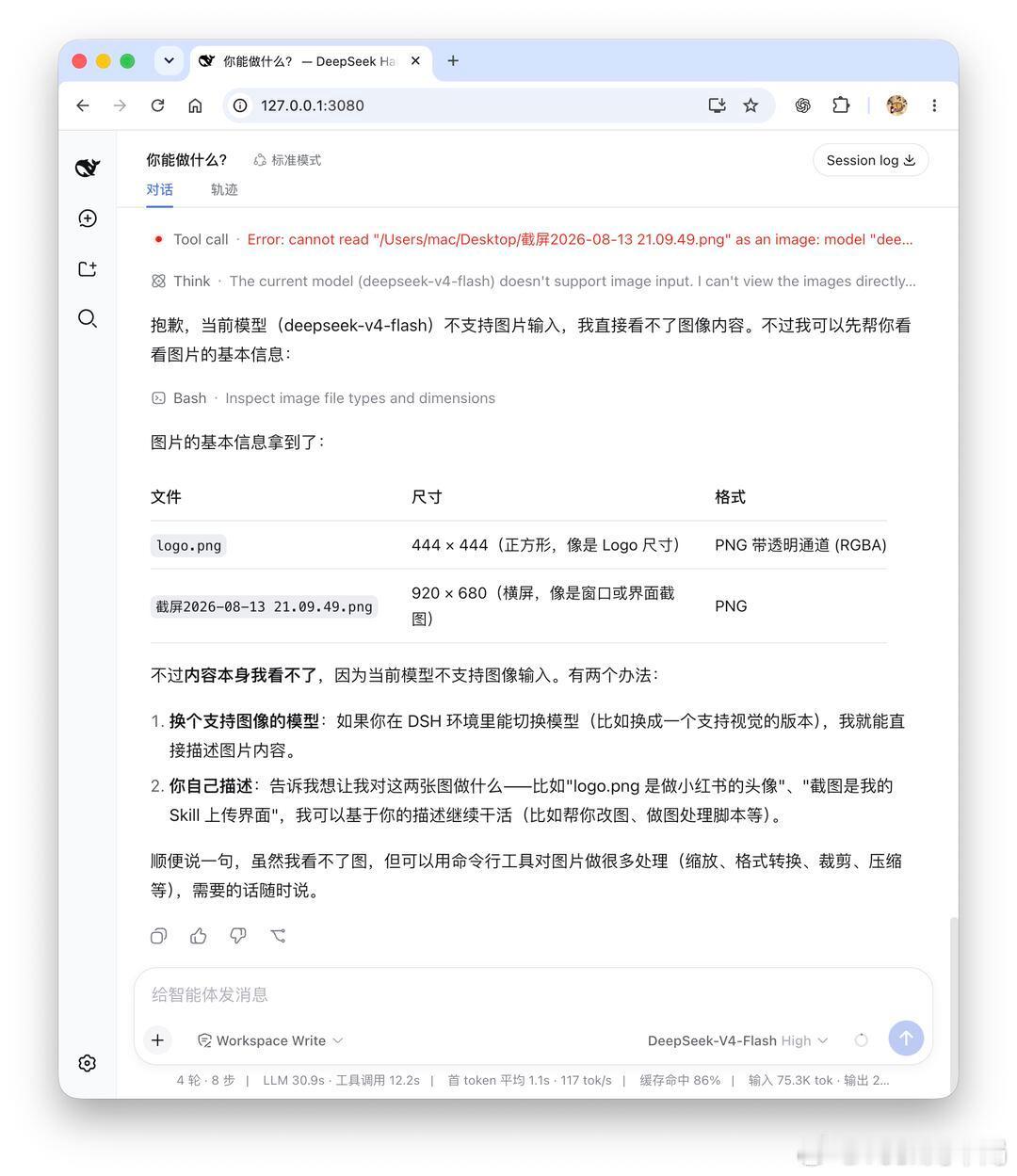Send the message with the arrow button
The width and height of the screenshot is (1017, 1176).
(906, 1039)
